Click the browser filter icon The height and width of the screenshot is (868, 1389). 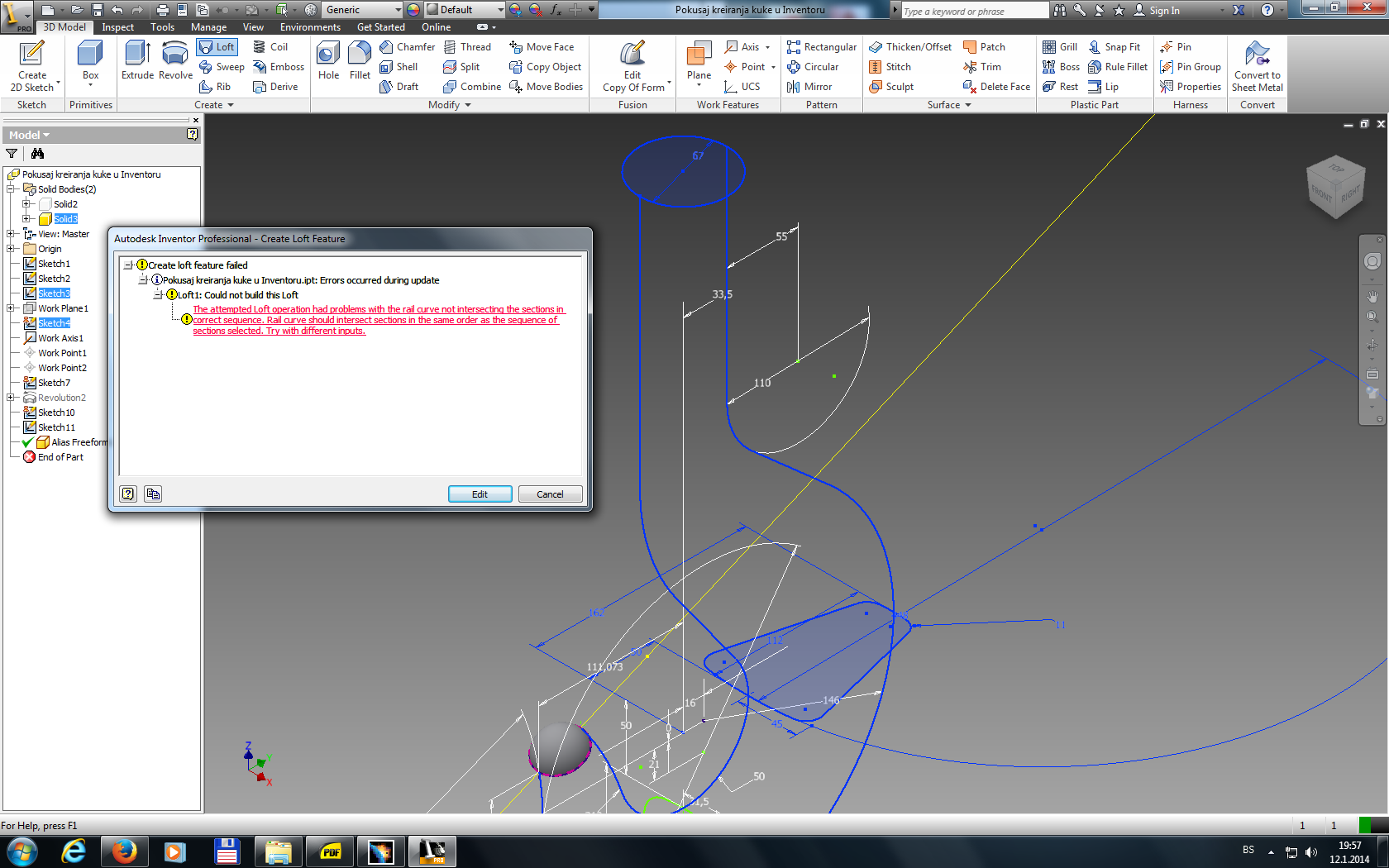pos(12,154)
